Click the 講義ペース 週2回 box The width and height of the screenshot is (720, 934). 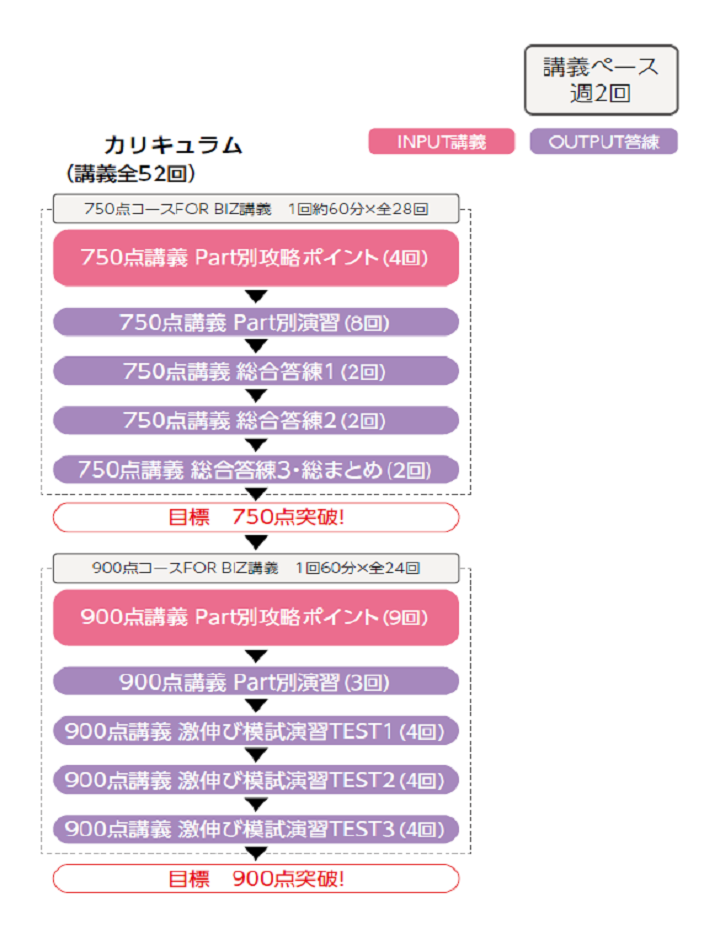[x=601, y=80]
